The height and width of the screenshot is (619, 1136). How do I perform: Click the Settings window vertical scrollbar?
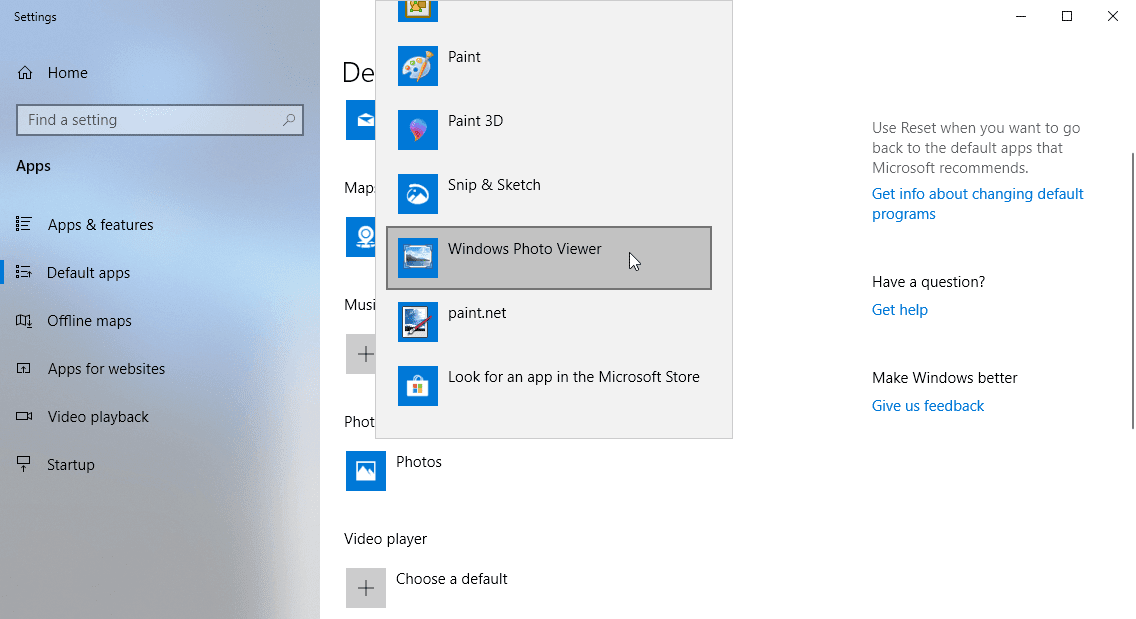[1133, 290]
